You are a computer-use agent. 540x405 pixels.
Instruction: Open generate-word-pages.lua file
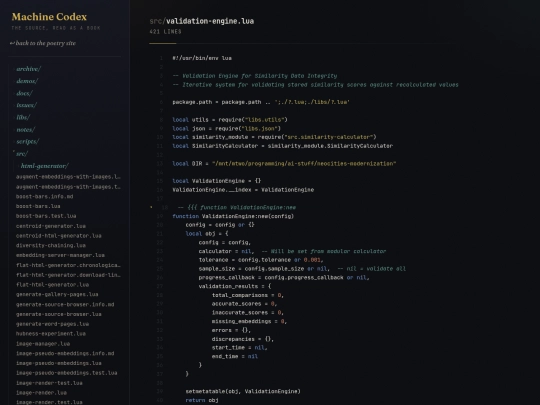(52, 324)
